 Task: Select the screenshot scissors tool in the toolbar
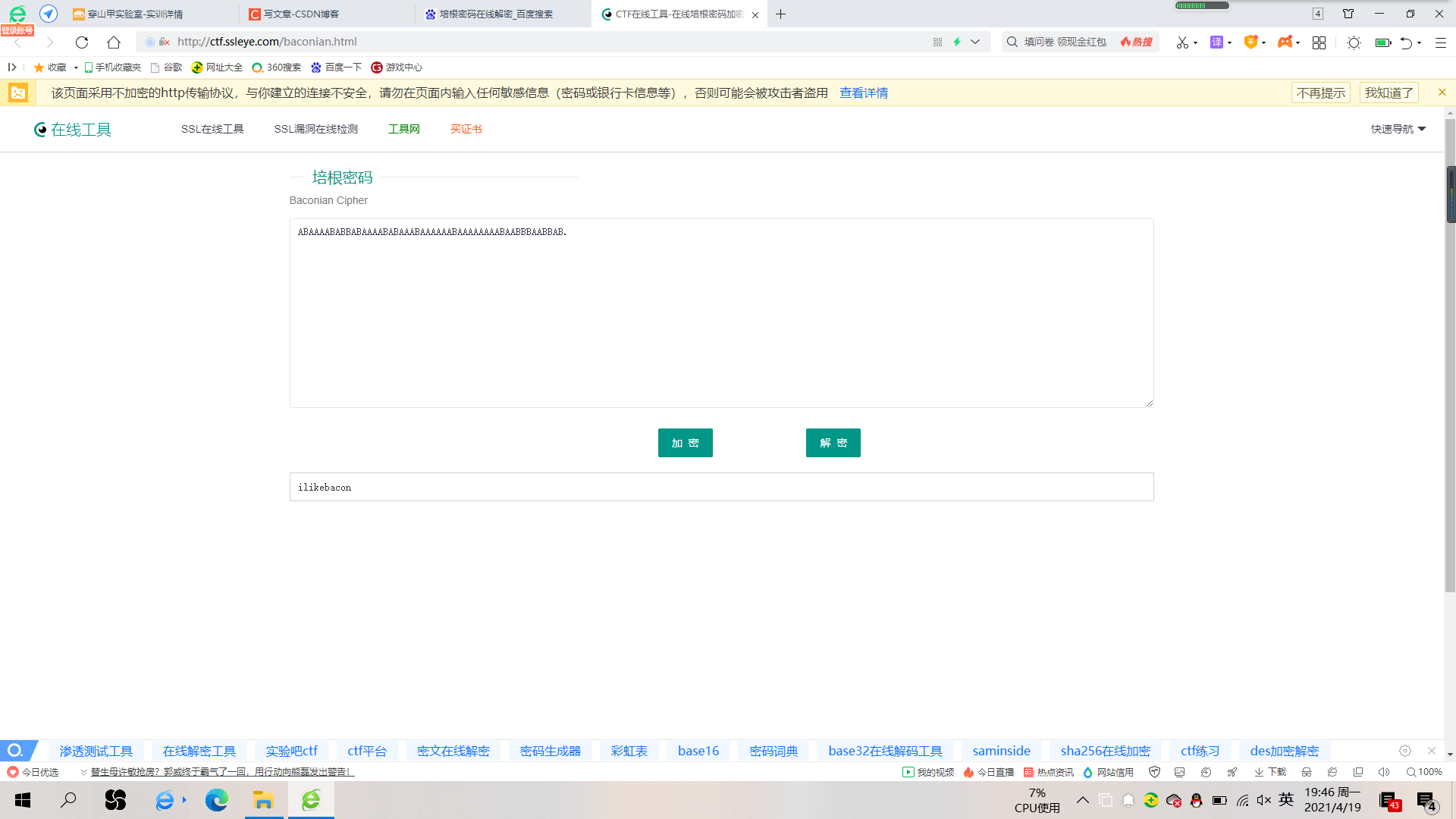click(1181, 43)
